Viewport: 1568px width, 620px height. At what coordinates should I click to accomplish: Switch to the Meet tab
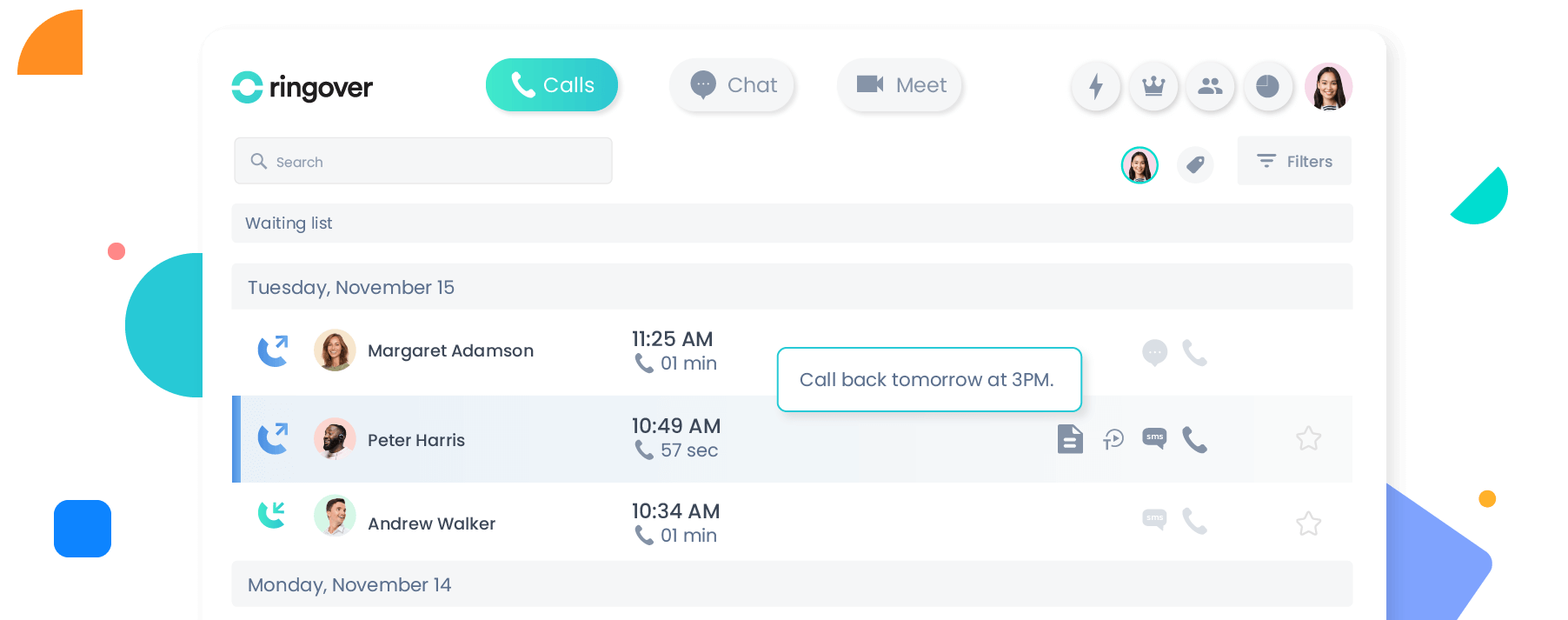(900, 85)
